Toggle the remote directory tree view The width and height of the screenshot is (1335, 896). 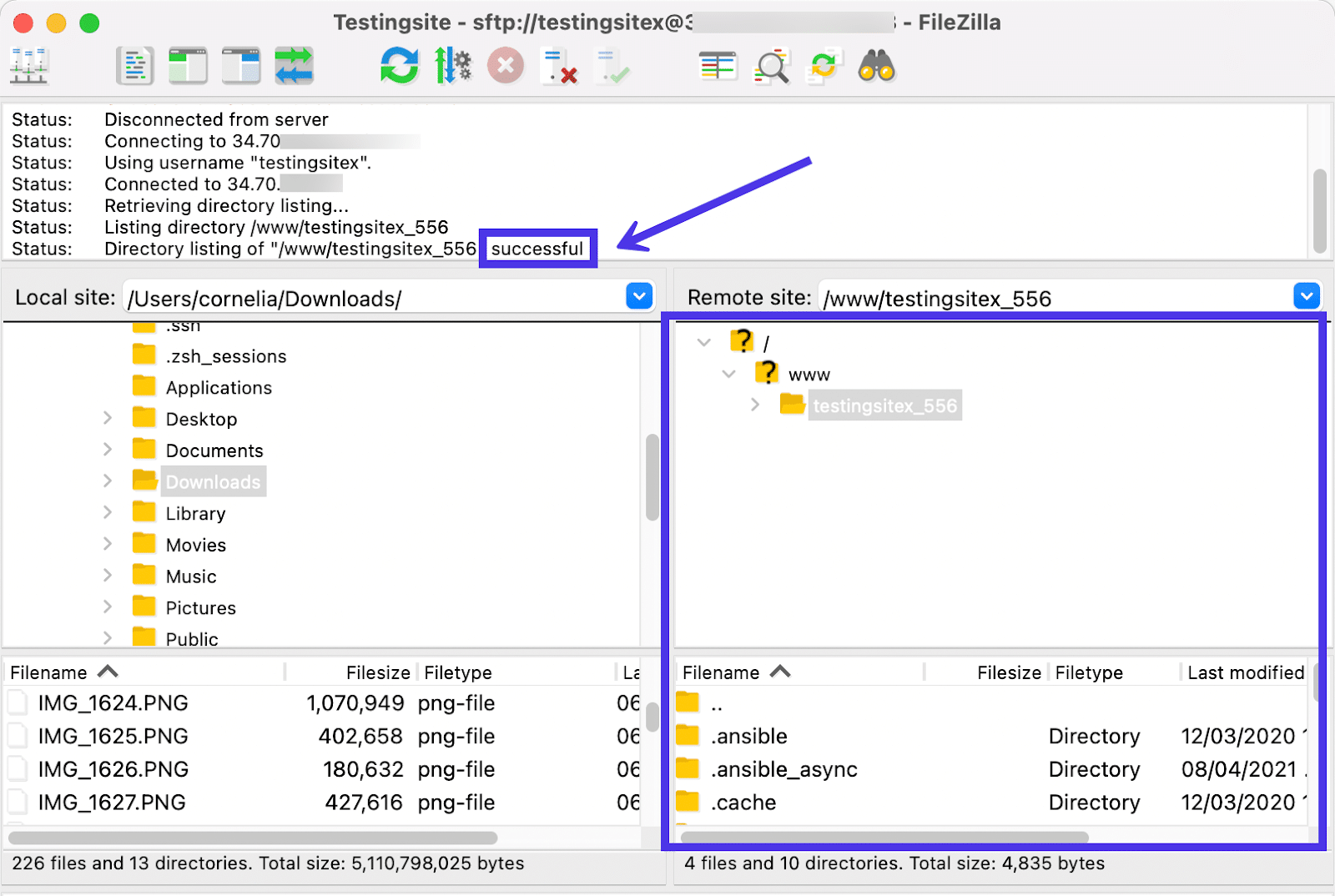pos(240,65)
